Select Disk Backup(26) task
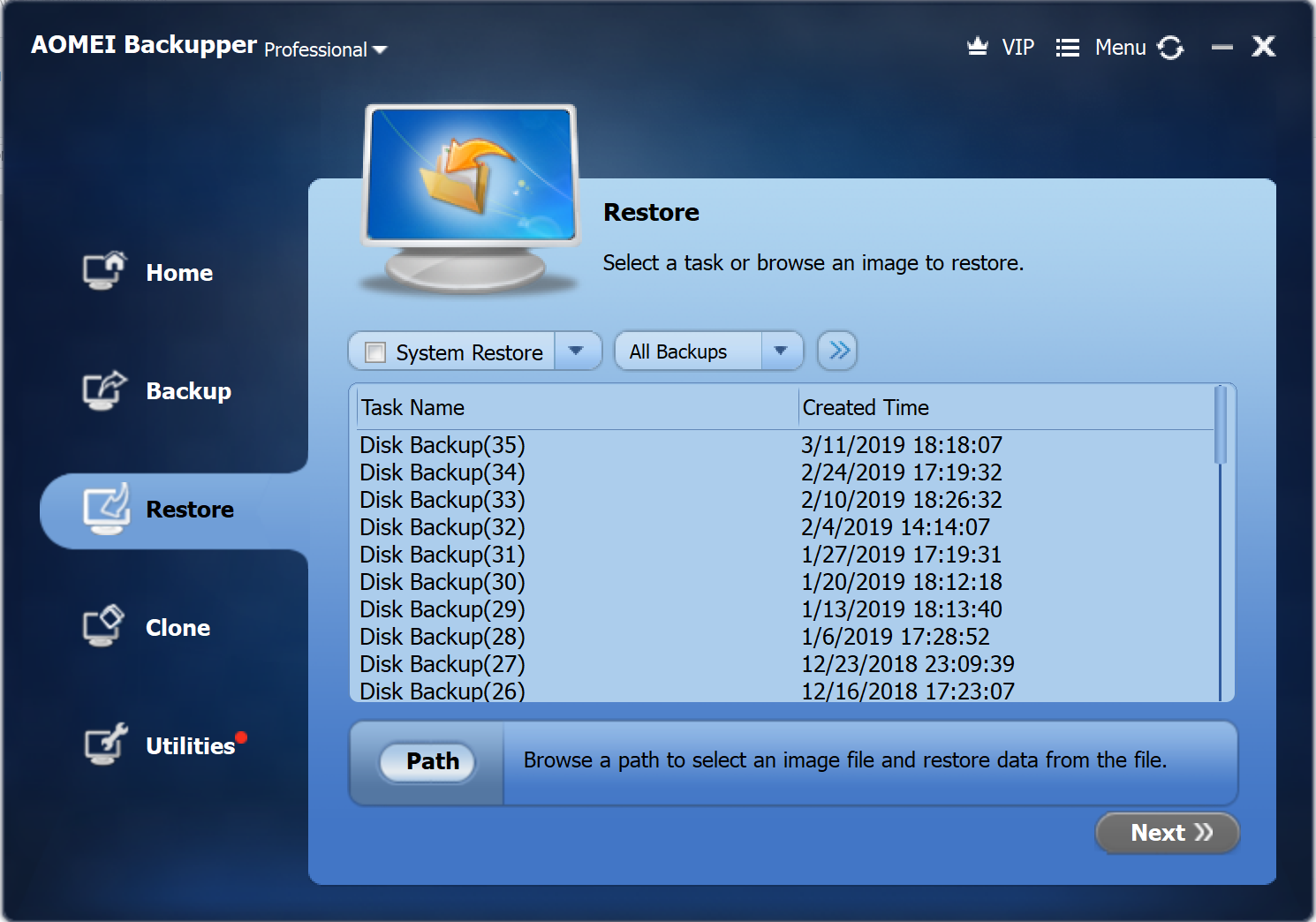This screenshot has width=1316, height=922. (442, 691)
